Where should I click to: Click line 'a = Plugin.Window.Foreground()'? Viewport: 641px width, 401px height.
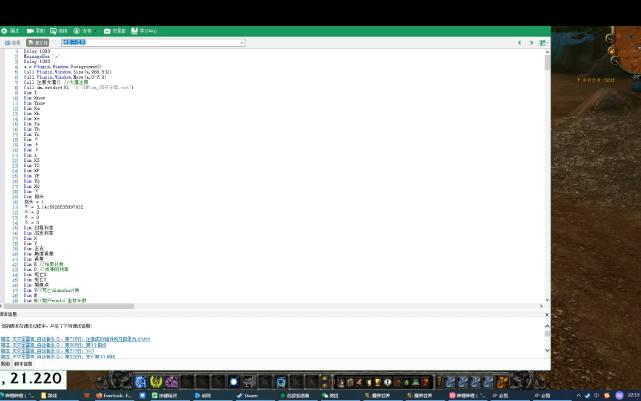click(62, 67)
